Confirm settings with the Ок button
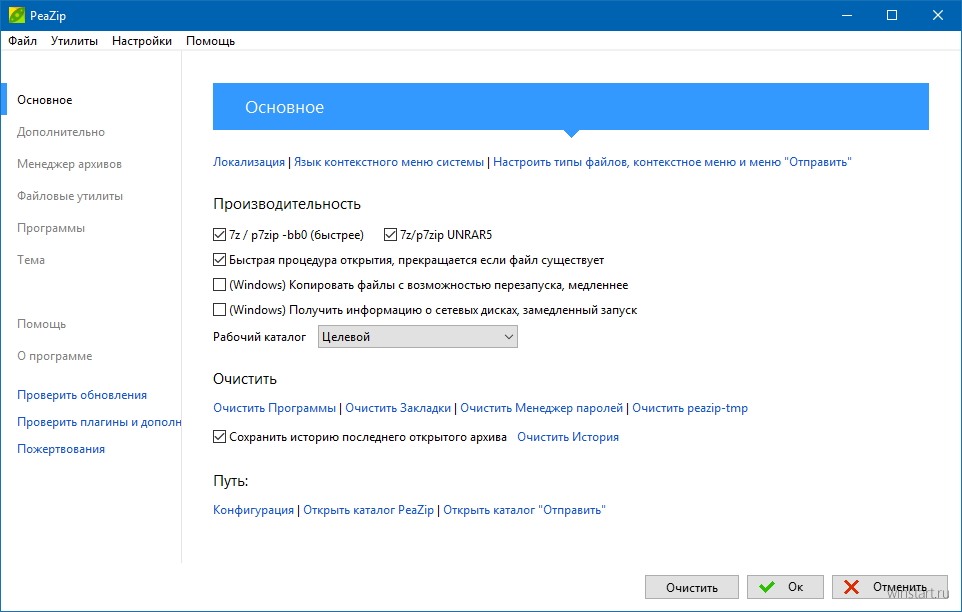Viewport: 962px width, 612px height. tap(785, 587)
